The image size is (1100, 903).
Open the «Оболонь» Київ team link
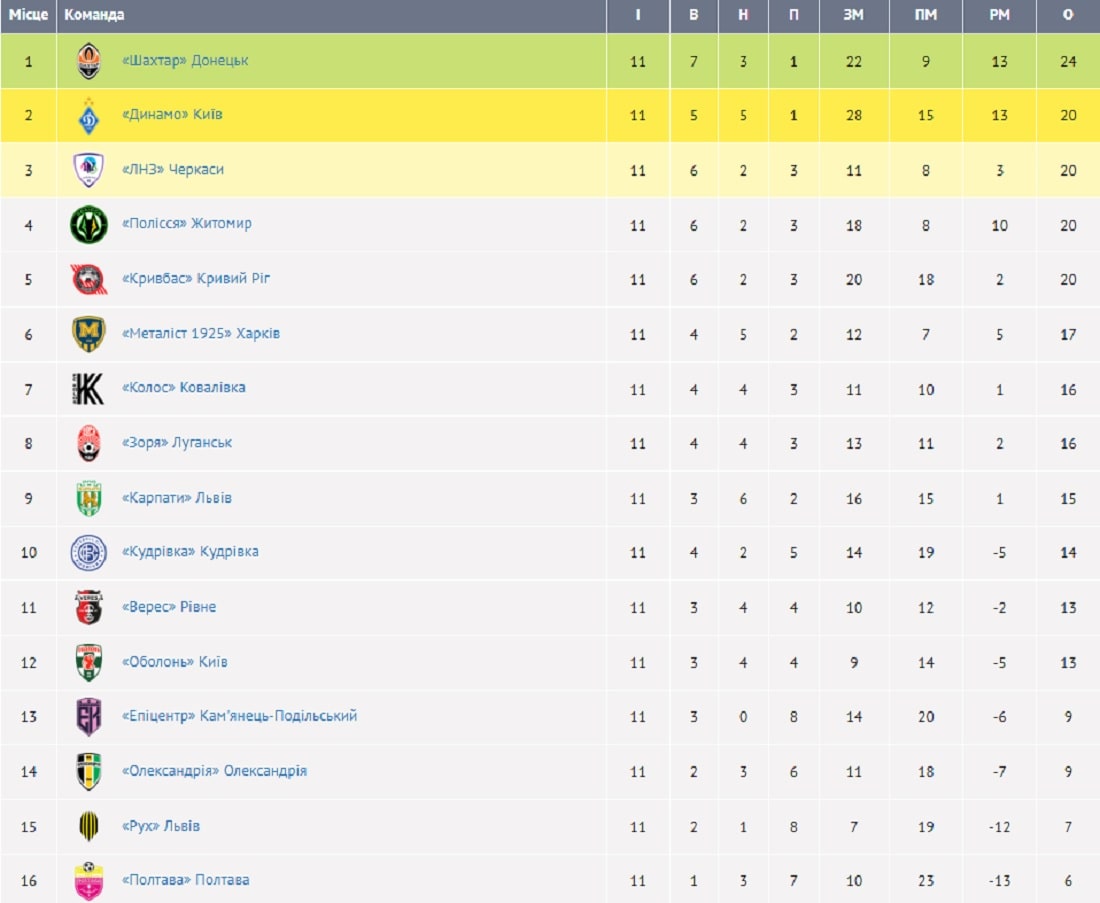174,662
